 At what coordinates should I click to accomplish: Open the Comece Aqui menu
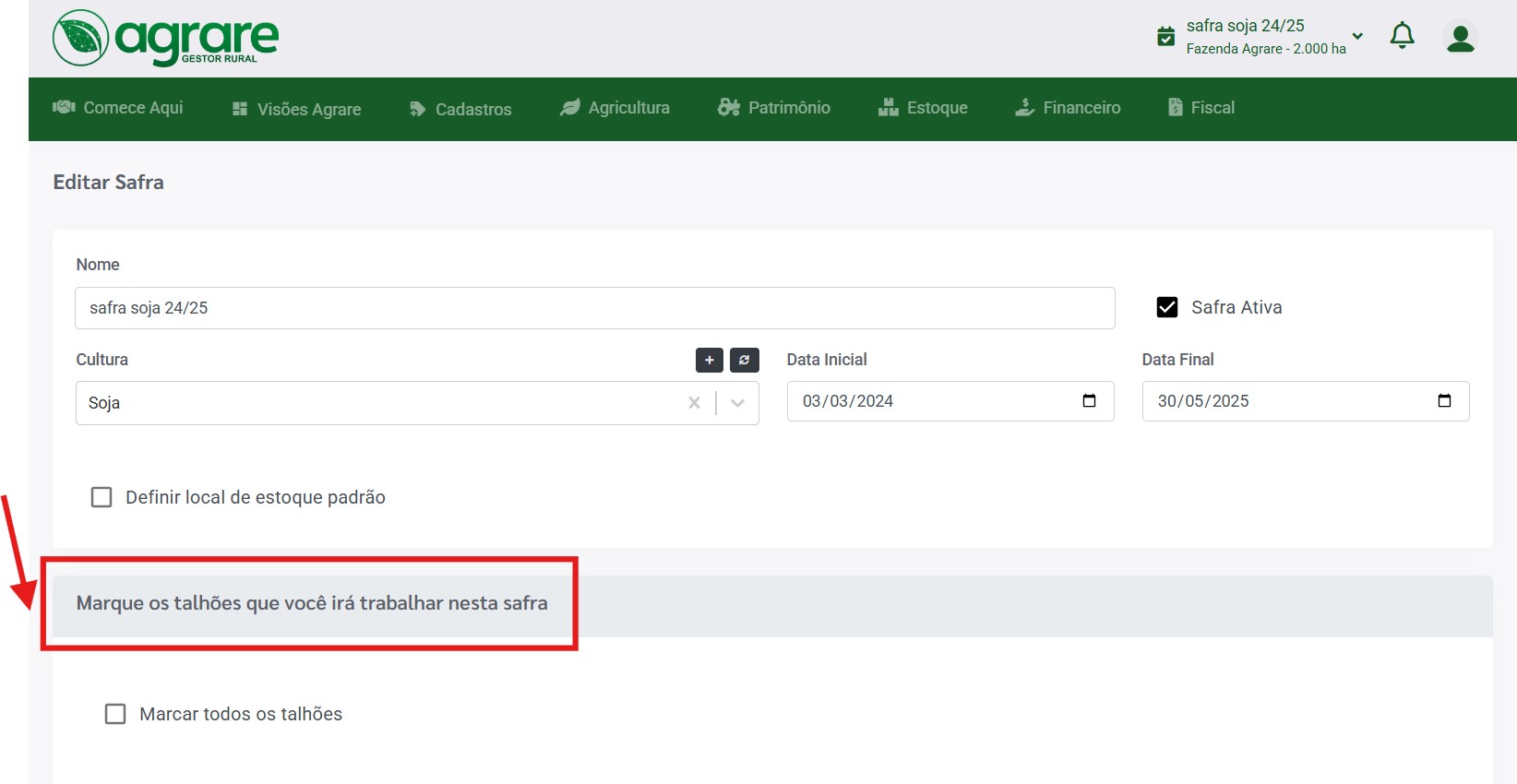[118, 107]
